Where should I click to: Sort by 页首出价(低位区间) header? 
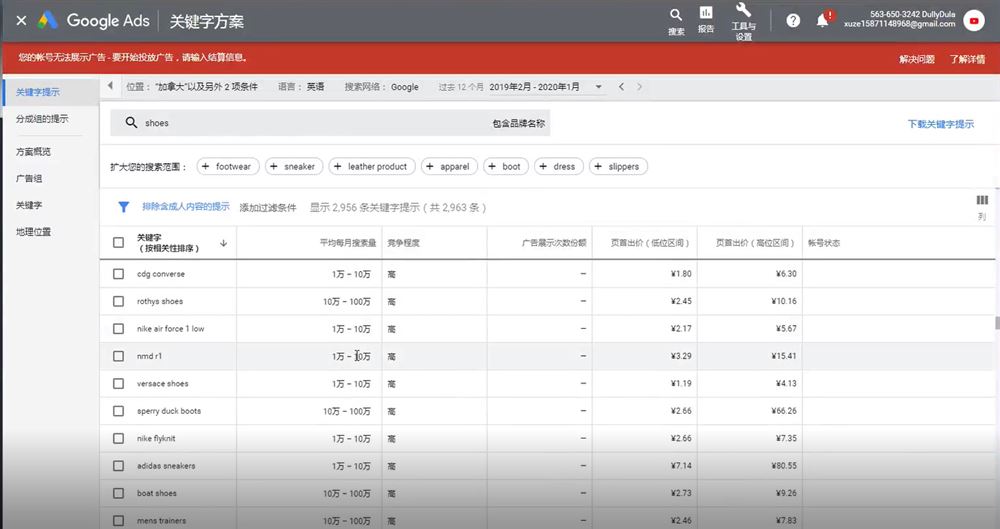coord(650,242)
